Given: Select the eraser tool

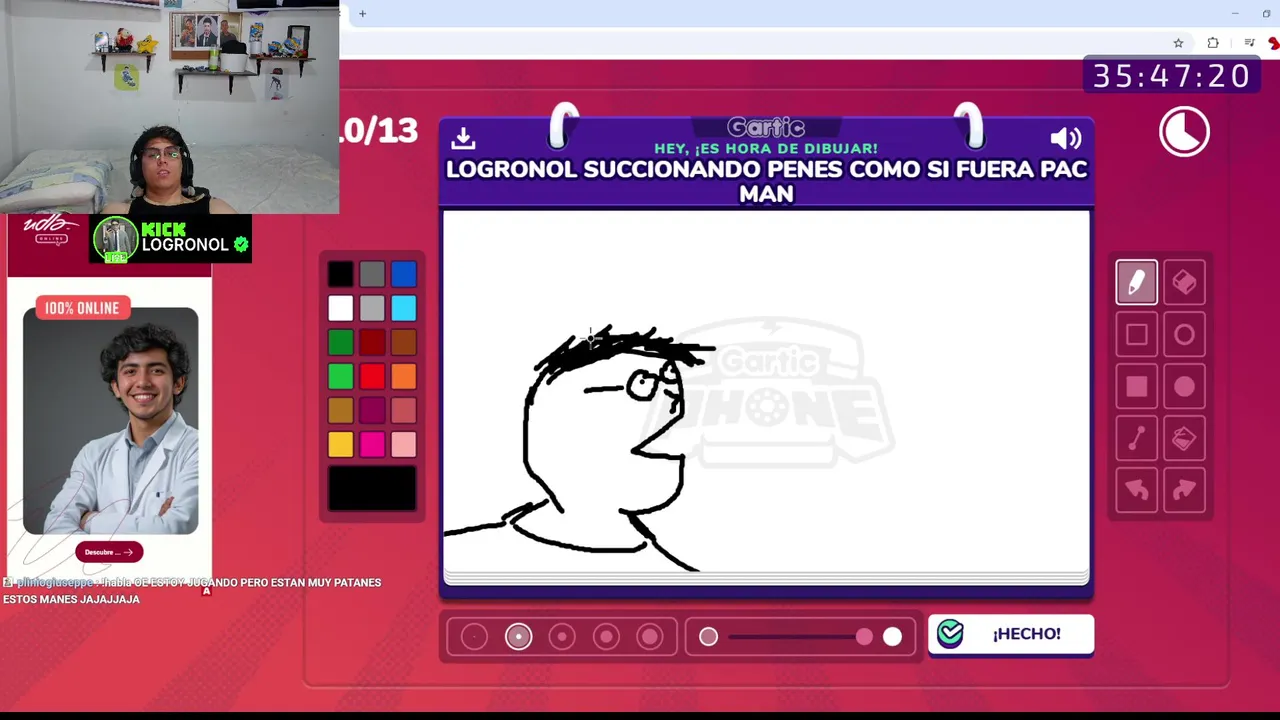Looking at the screenshot, I should pos(1184,282).
